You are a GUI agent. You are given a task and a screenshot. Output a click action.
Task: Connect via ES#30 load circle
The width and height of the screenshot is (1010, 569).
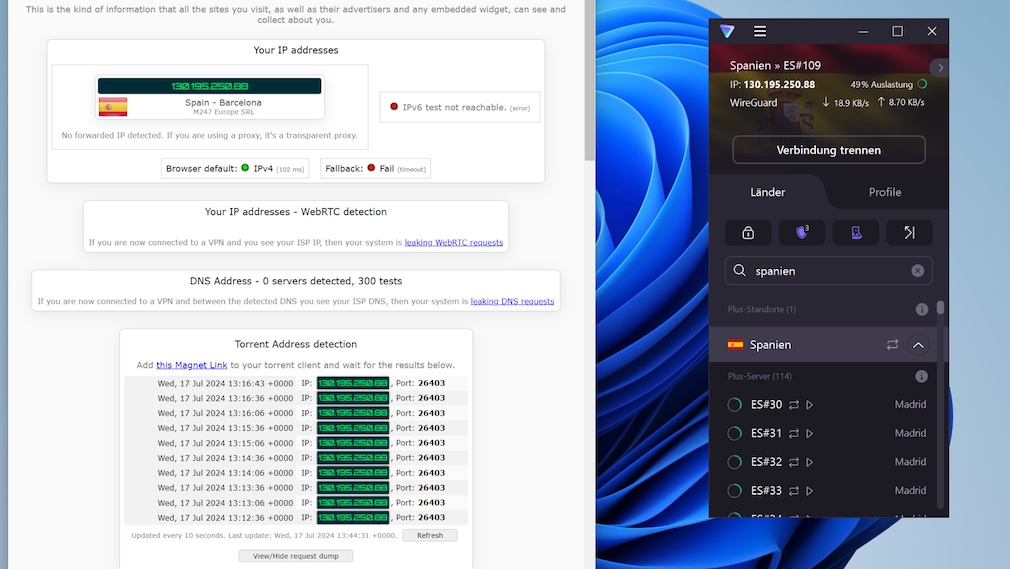click(x=734, y=405)
